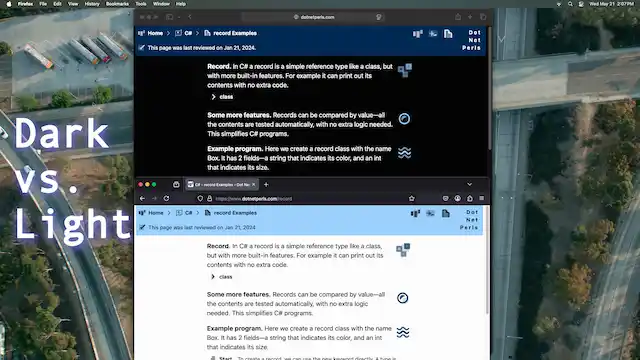Open the Bookmarks menu
The image size is (640, 360).
tap(117, 4)
